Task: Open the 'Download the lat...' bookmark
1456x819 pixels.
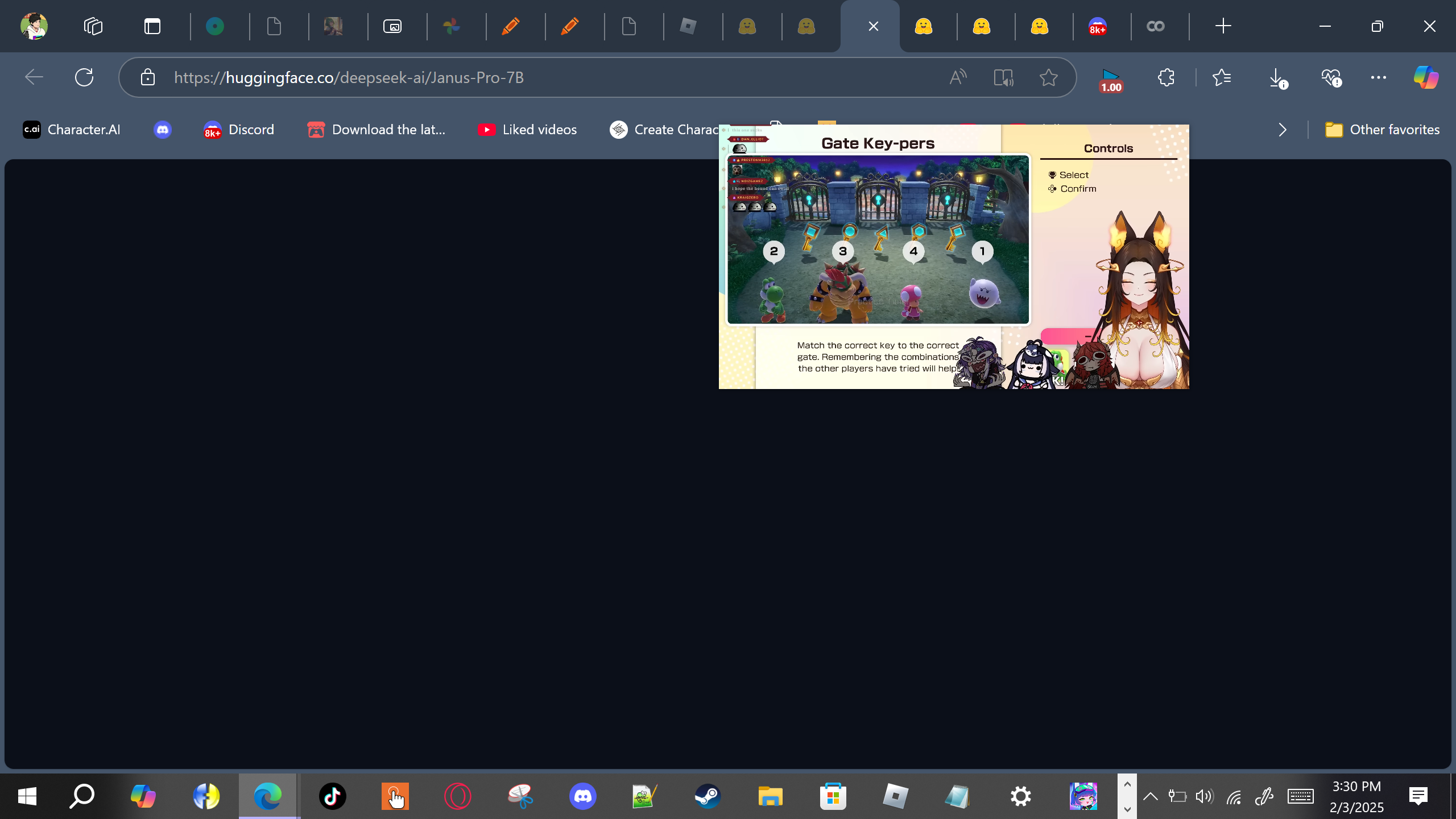Action: (x=377, y=130)
